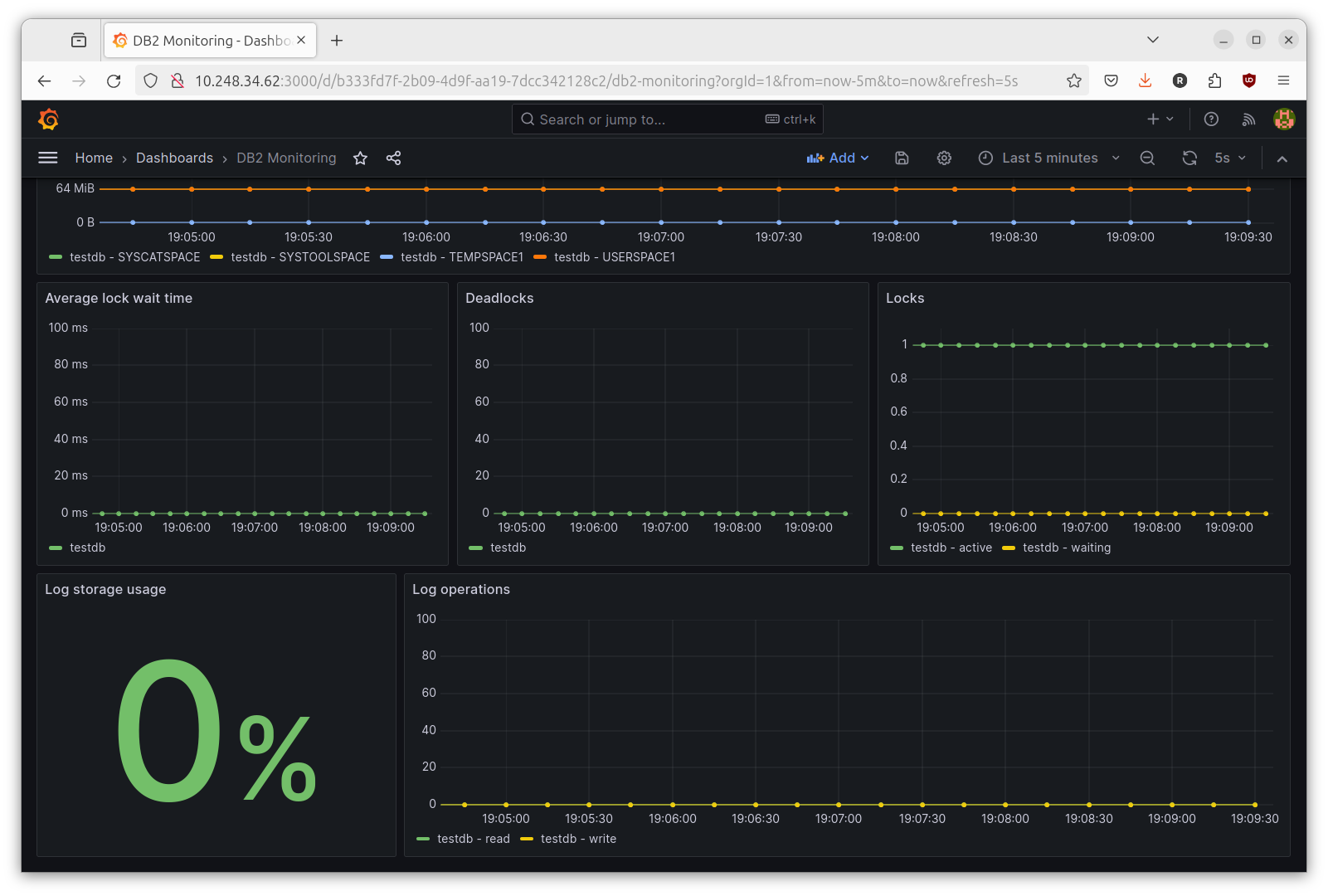Collapse the top toolbar with chevron

(x=1282, y=158)
